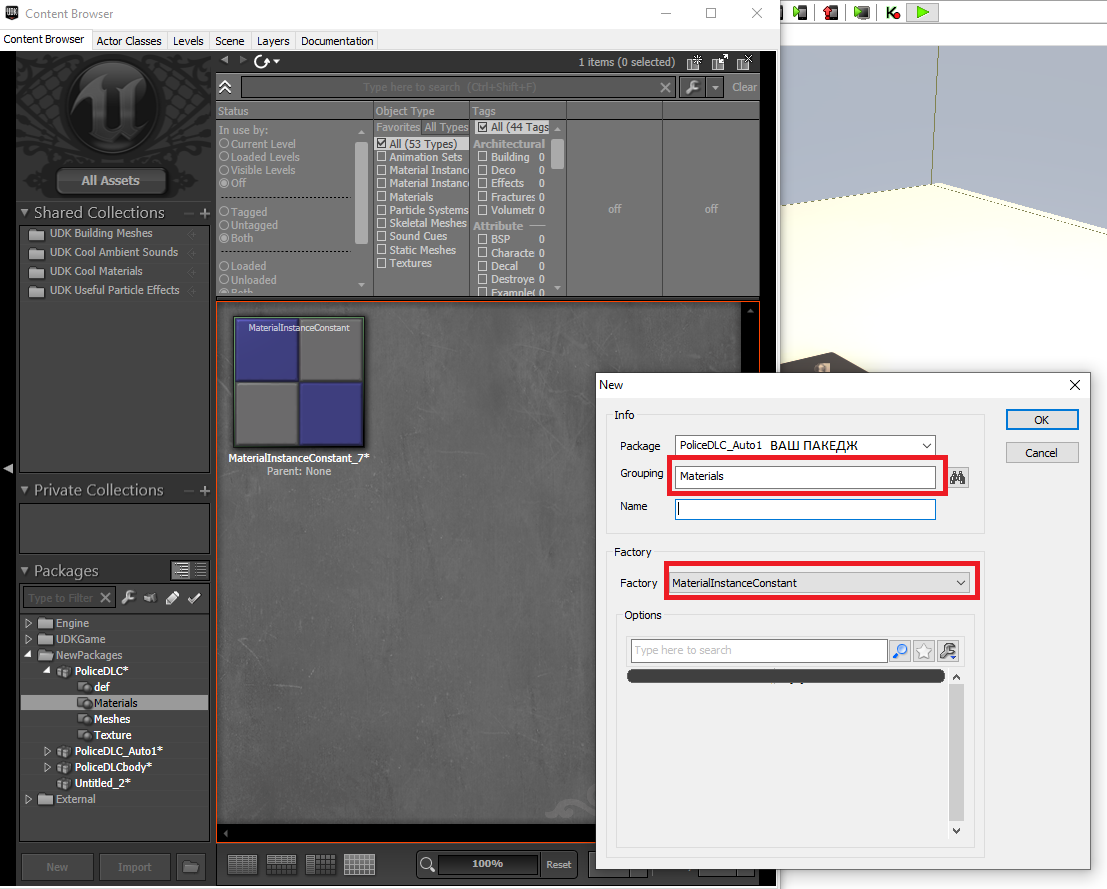The height and width of the screenshot is (889, 1107).
Task: Click the Cancel button in New dialog
Action: tap(1041, 453)
